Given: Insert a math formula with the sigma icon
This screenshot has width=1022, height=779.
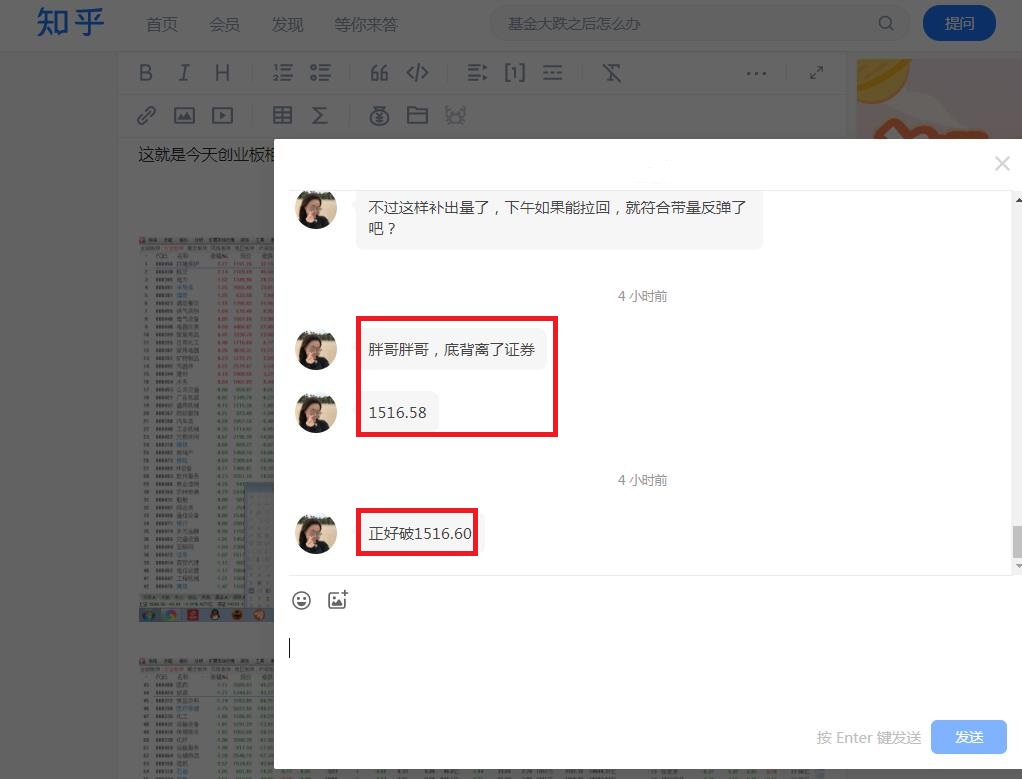Looking at the screenshot, I should (x=322, y=115).
